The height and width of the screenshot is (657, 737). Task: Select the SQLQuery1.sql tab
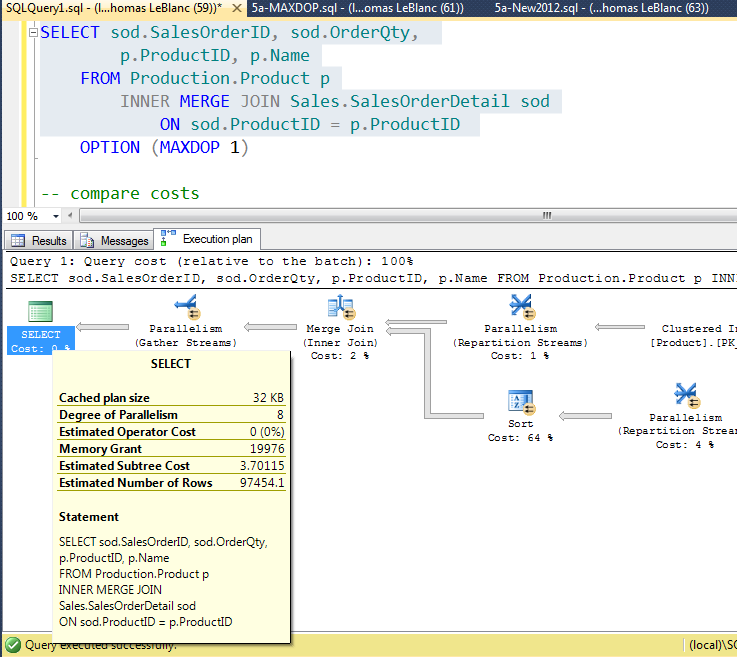pyautogui.click(x=114, y=8)
